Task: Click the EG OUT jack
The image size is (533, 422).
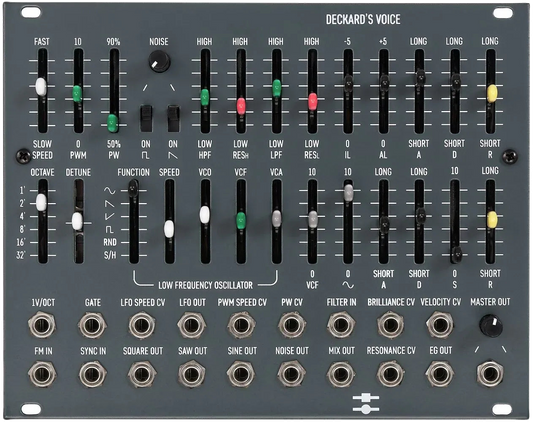Action: pyautogui.click(x=440, y=374)
